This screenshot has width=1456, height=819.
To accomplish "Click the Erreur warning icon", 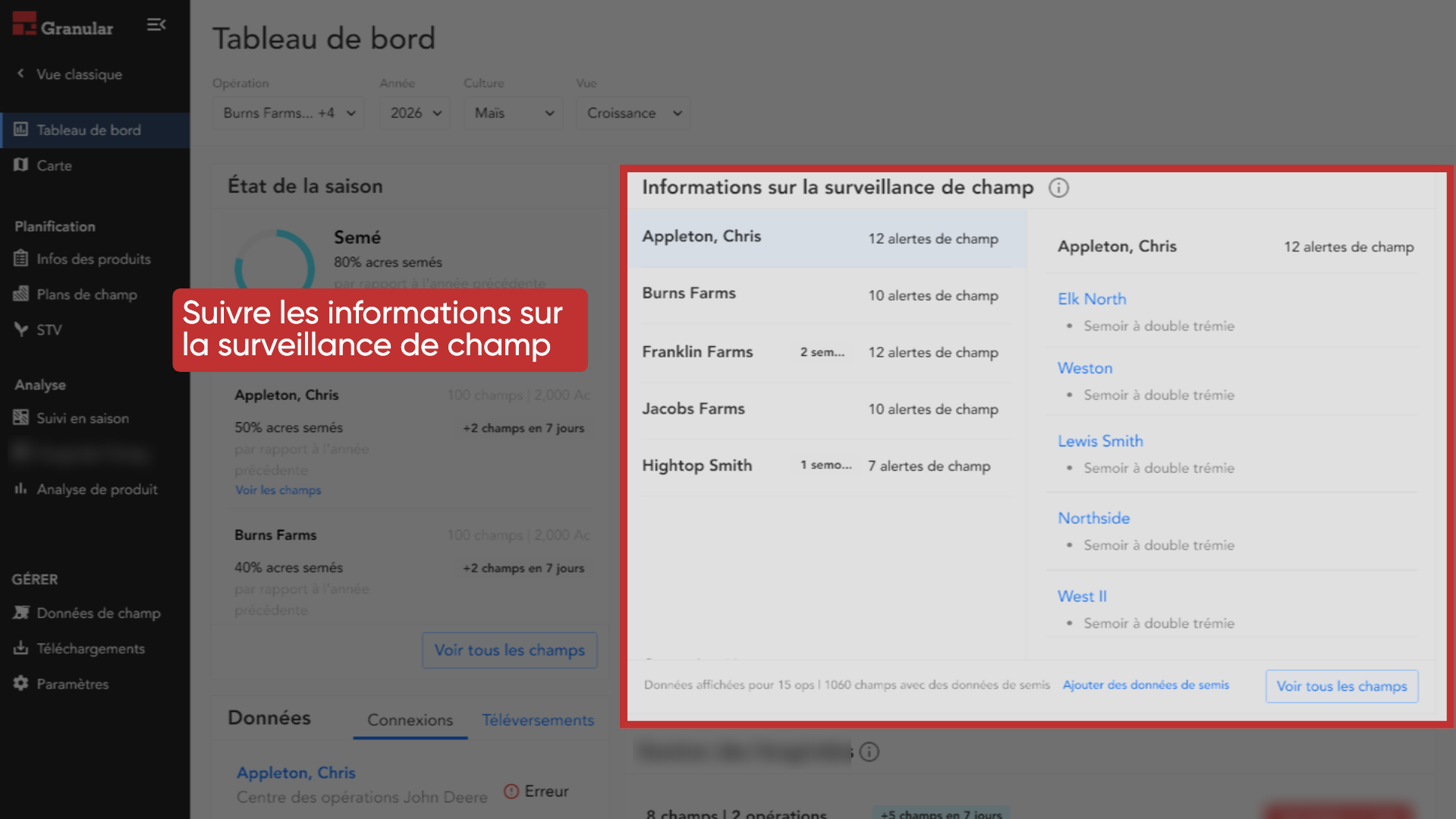I will click(511, 791).
